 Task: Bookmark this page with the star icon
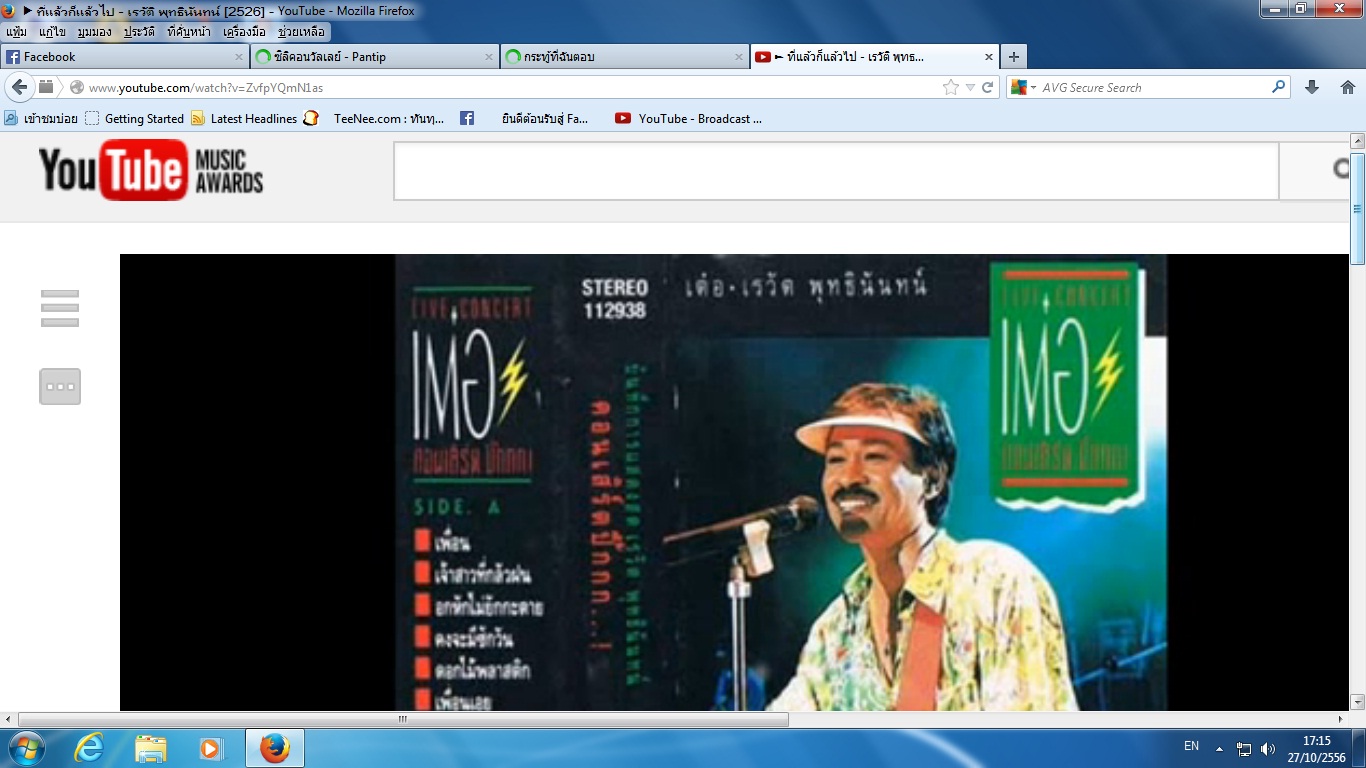(x=950, y=88)
